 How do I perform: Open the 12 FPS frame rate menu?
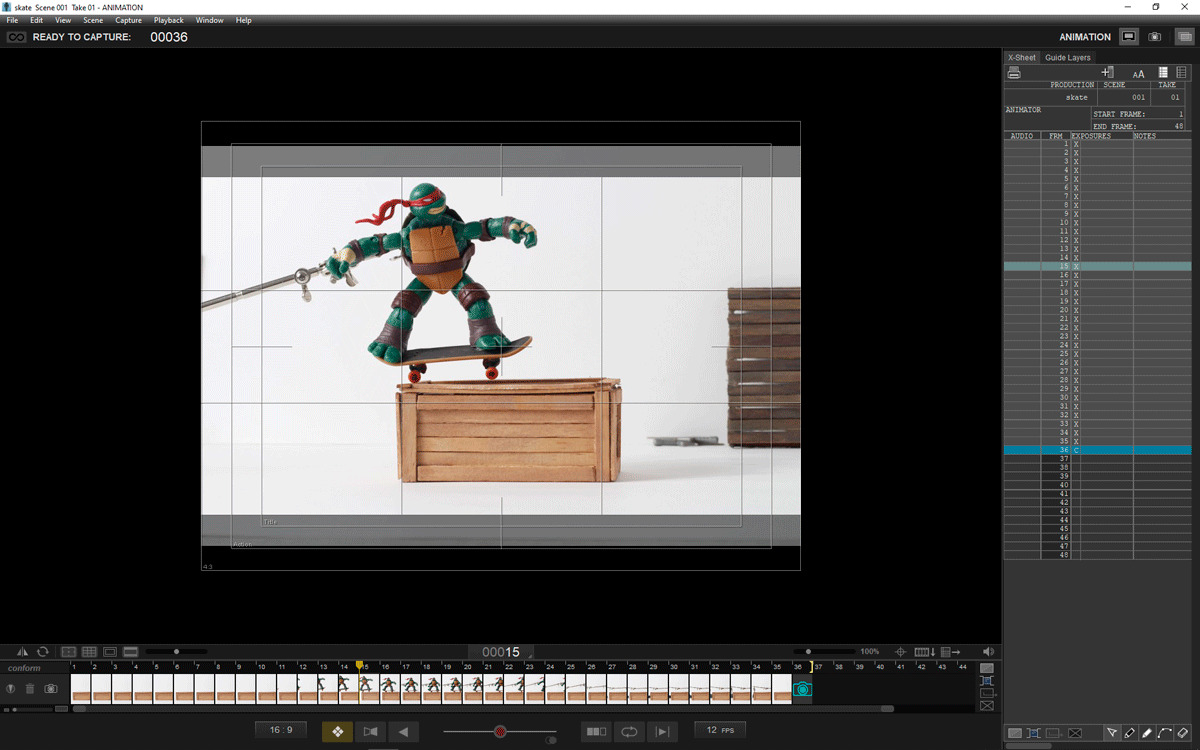pos(720,730)
